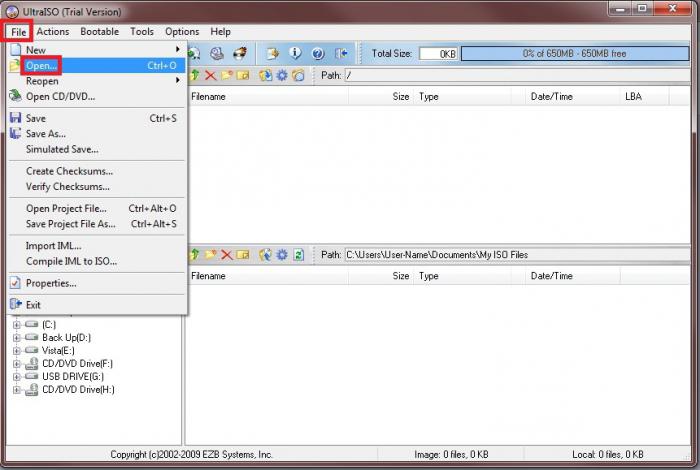Choose Open... from the File menu
The height and width of the screenshot is (470, 700).
(42, 65)
